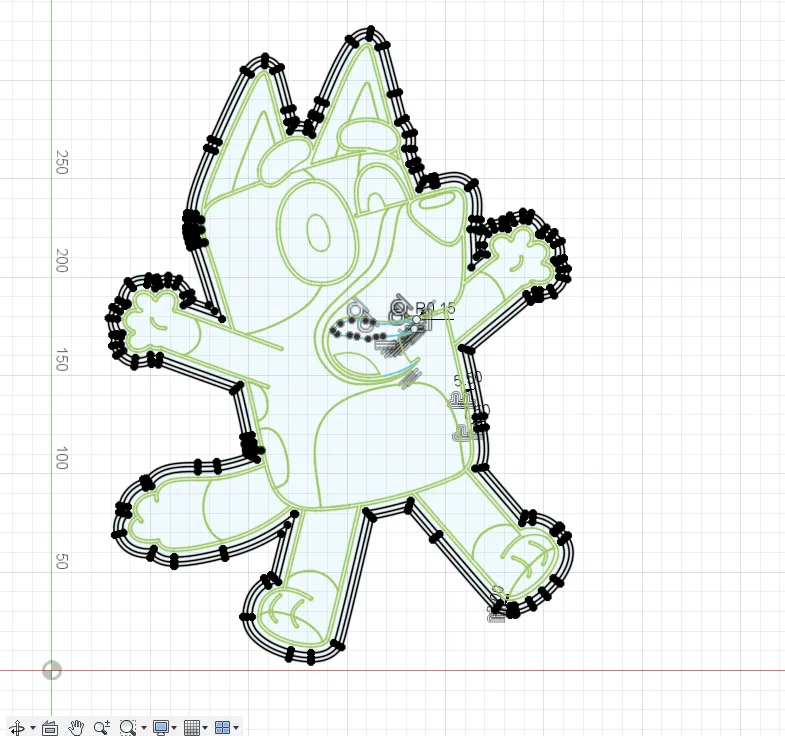Viewport: 785px width, 736px height.
Task: Activate the Orbit tool
Action: 17,728
